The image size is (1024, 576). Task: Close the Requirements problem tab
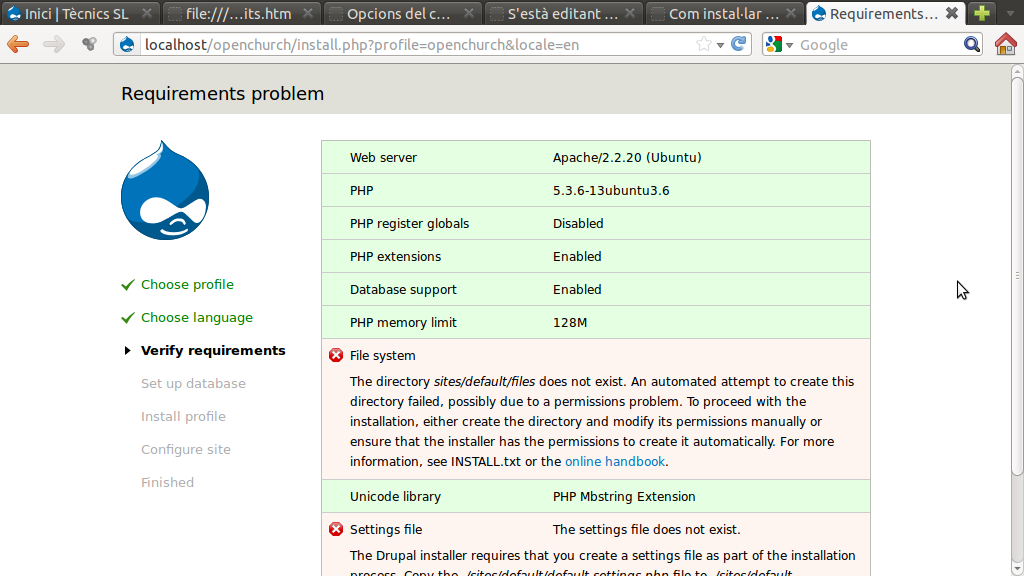(951, 14)
